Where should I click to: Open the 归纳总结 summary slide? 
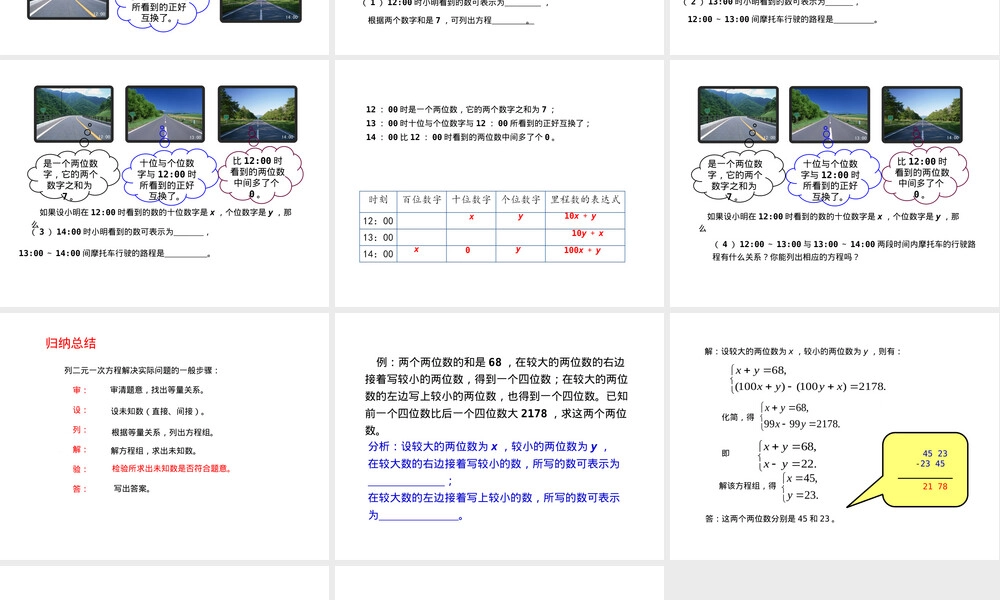(x=165, y=436)
